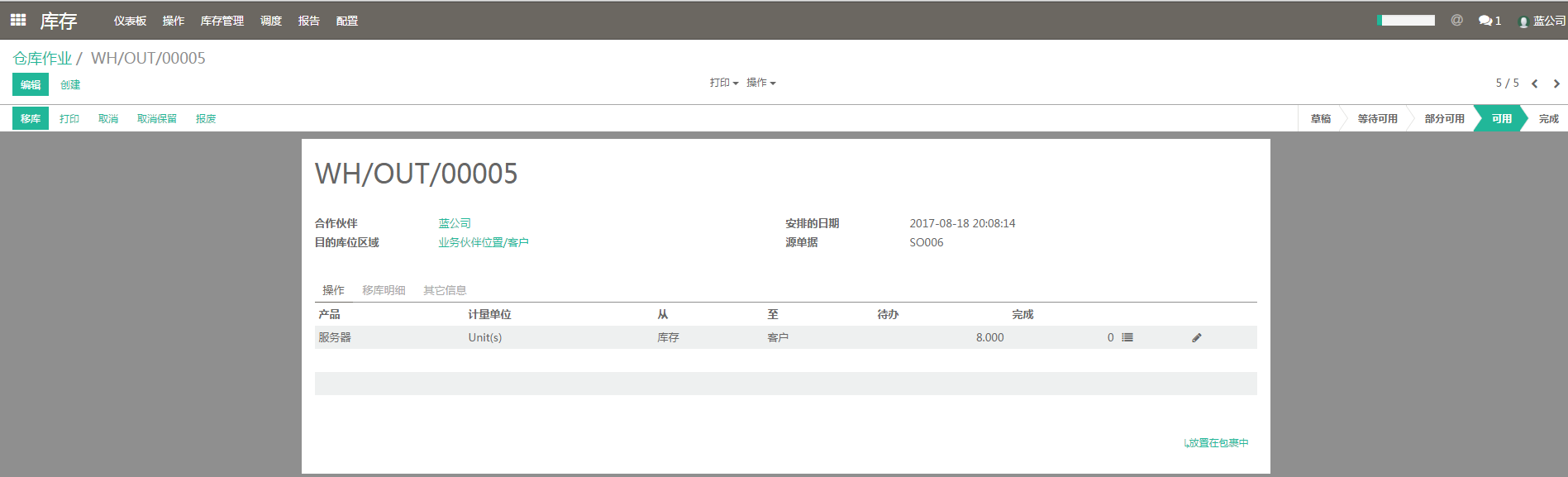1568x477 pixels.
Task: Open the conversations chat bubble icon
Action: (1489, 21)
